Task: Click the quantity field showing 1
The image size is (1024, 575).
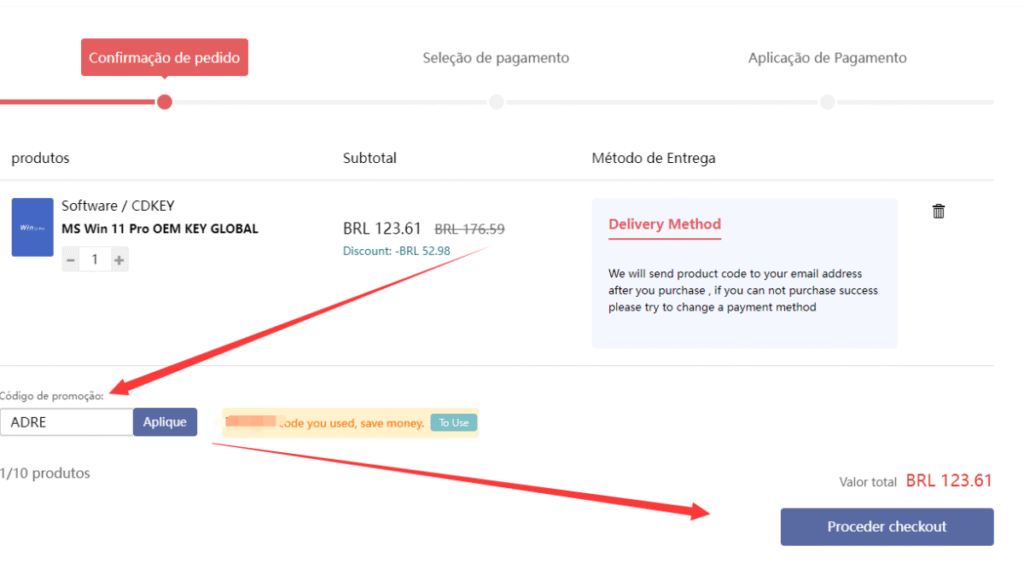Action: [95, 260]
